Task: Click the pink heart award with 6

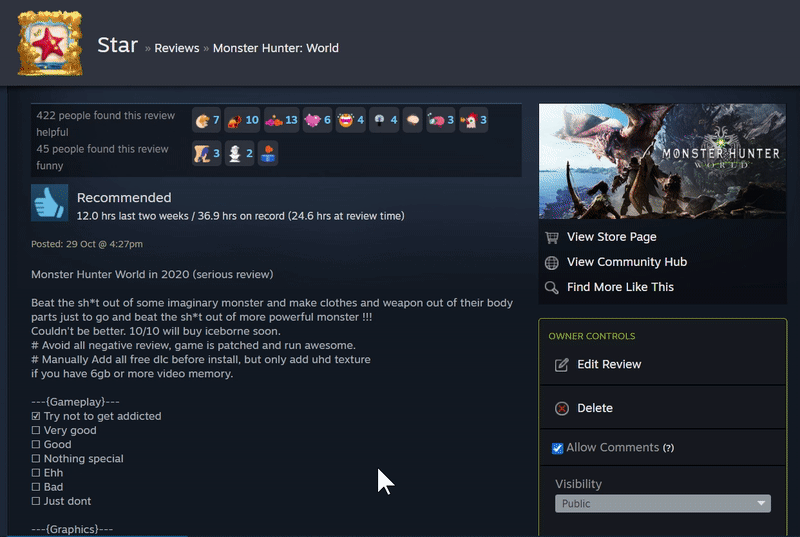Action: (x=317, y=120)
